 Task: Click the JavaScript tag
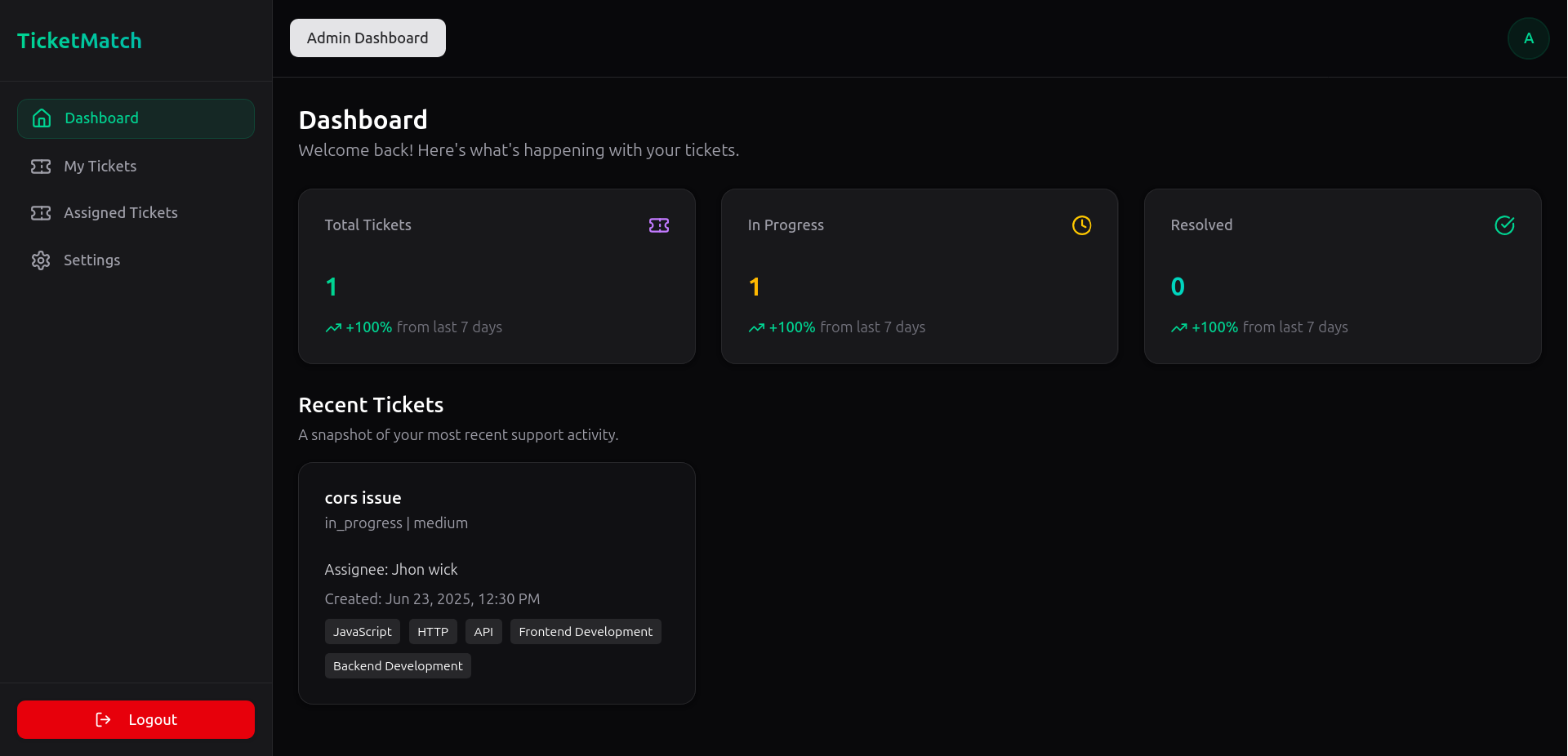(x=363, y=632)
